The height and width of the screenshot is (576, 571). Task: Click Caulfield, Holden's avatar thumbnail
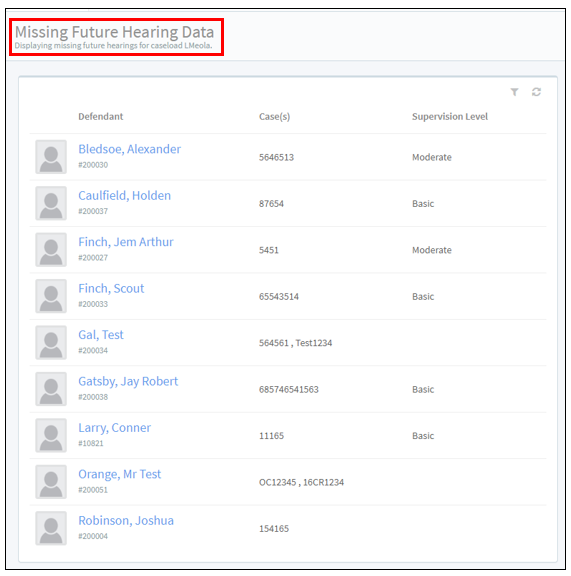(51, 203)
